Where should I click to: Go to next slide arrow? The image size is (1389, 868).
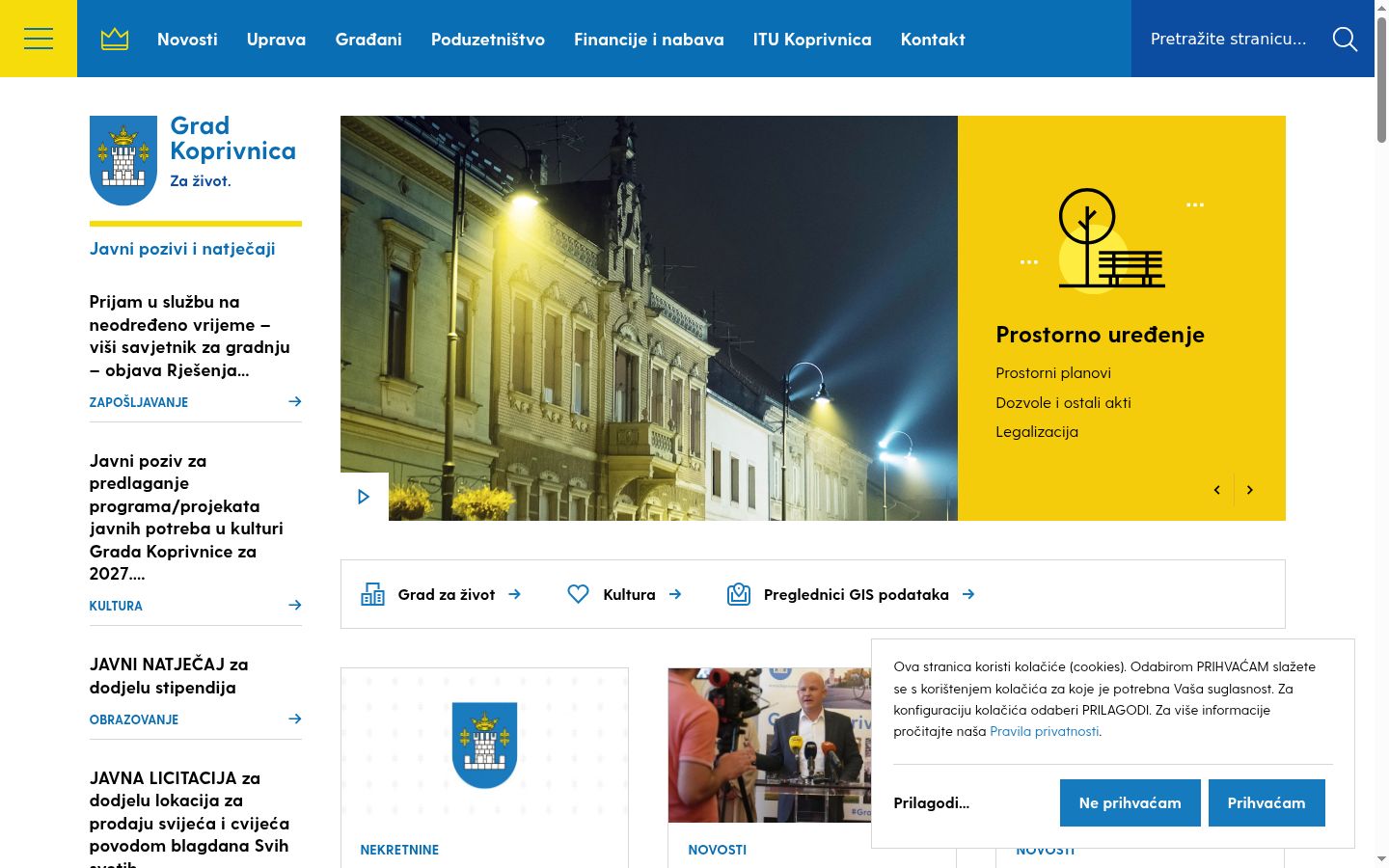[1250, 490]
